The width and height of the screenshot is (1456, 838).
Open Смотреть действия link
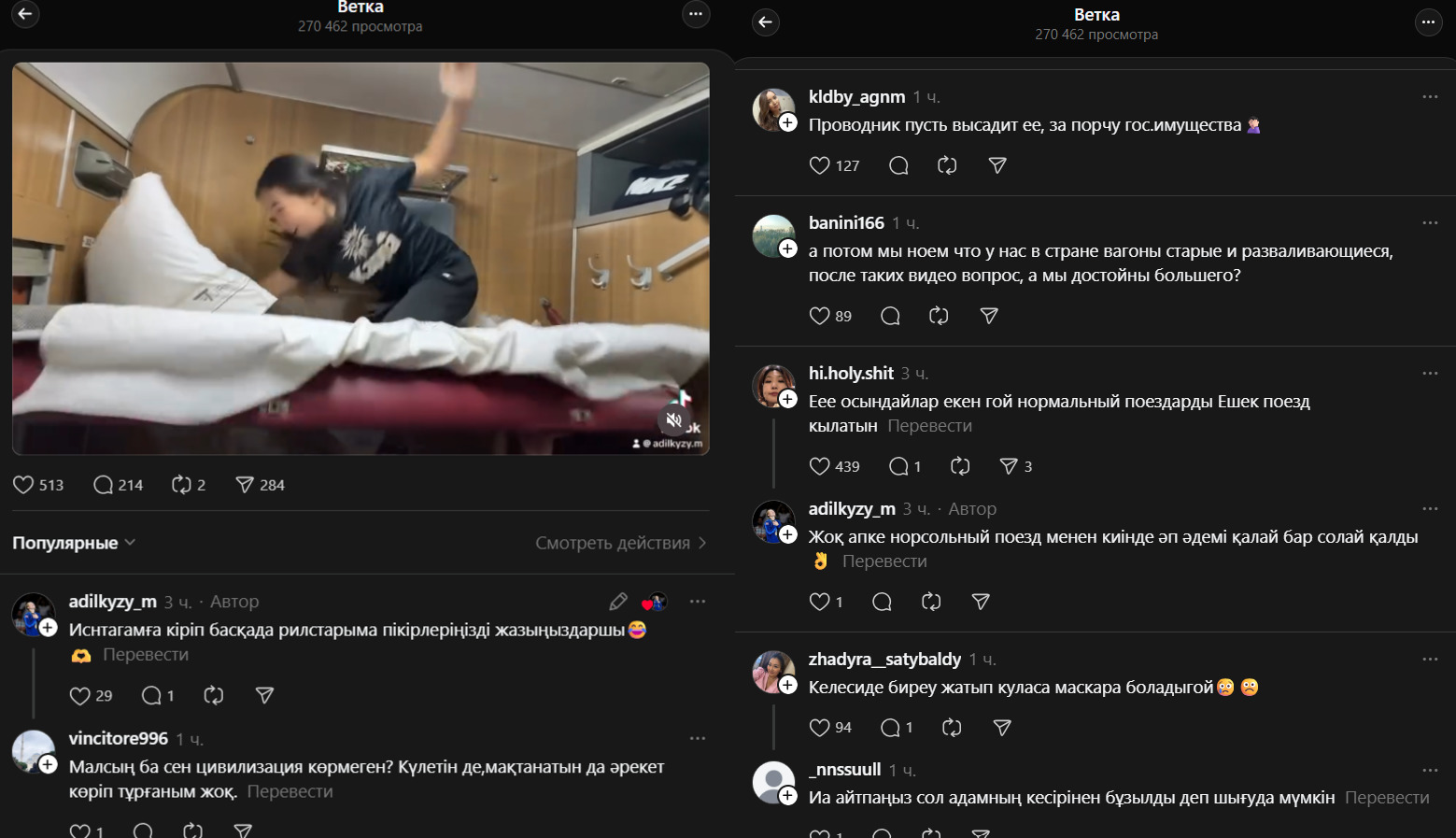point(620,543)
